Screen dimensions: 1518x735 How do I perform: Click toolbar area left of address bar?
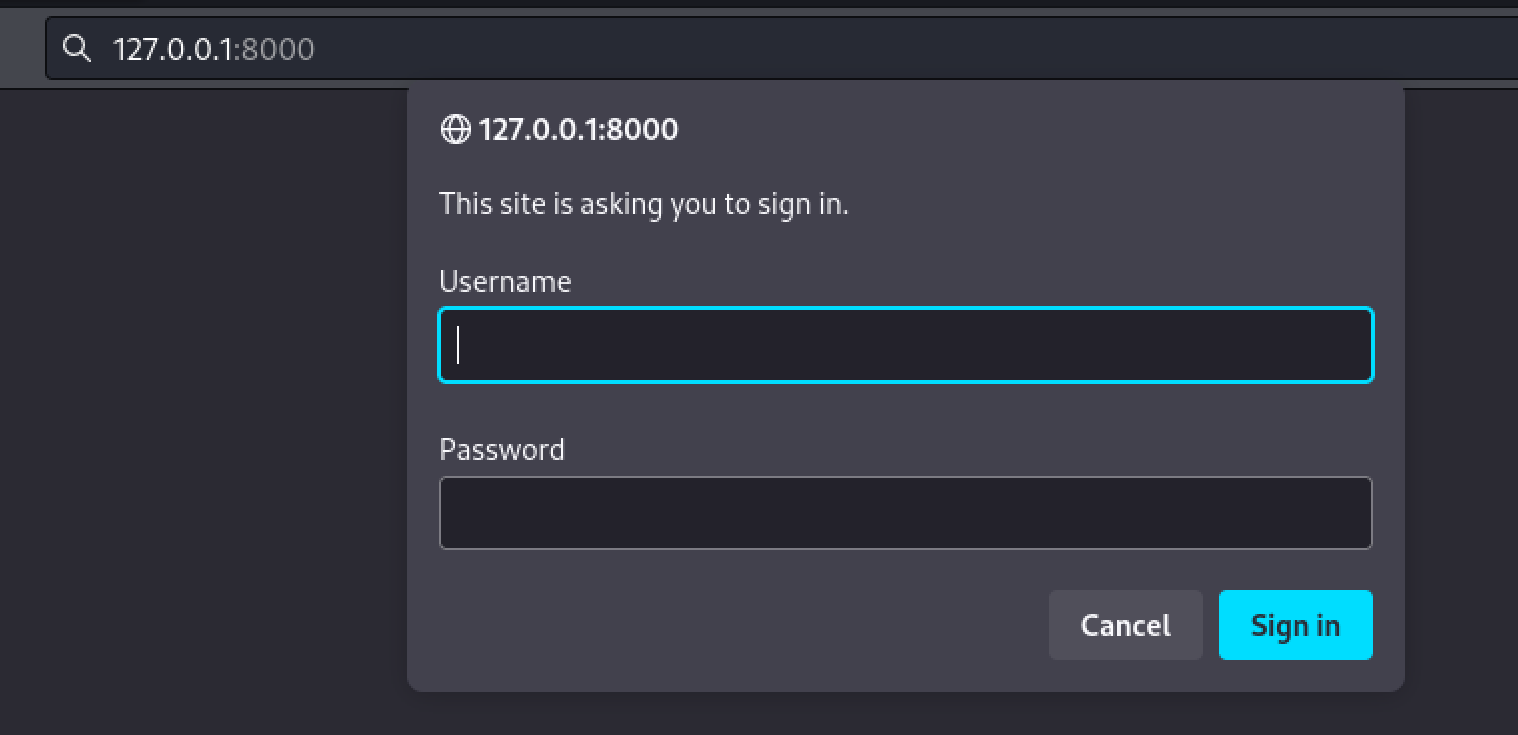[x=20, y=48]
